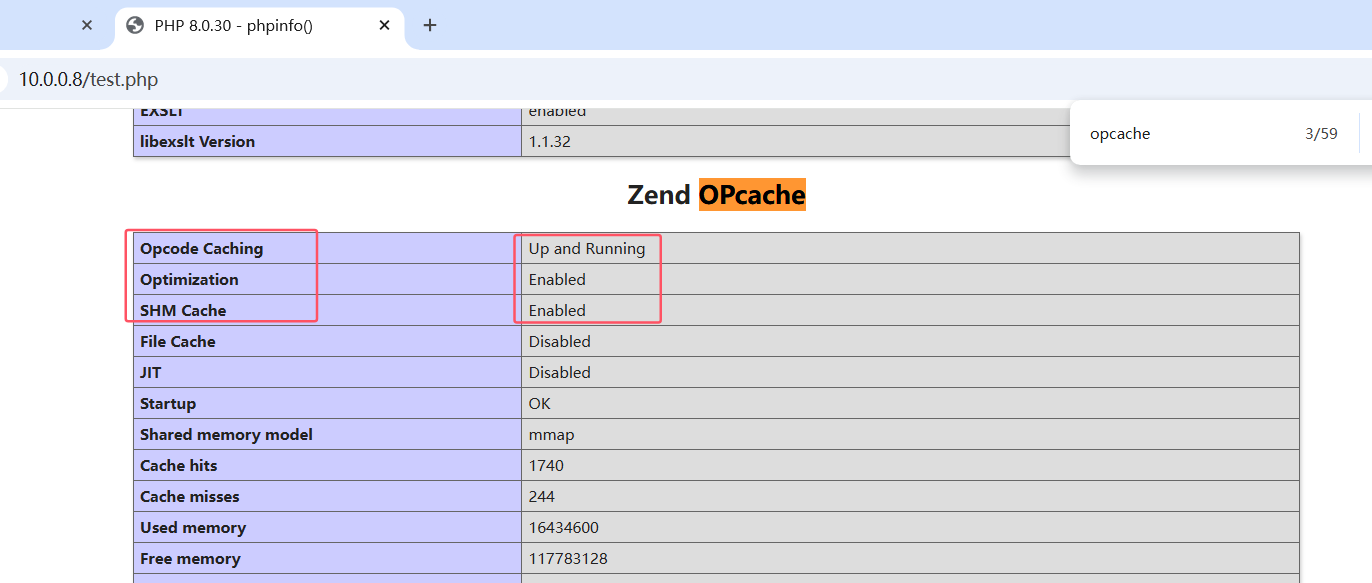The image size is (1372, 583).
Task: Click the 'libexslt Version' row label
Action: pos(197,141)
